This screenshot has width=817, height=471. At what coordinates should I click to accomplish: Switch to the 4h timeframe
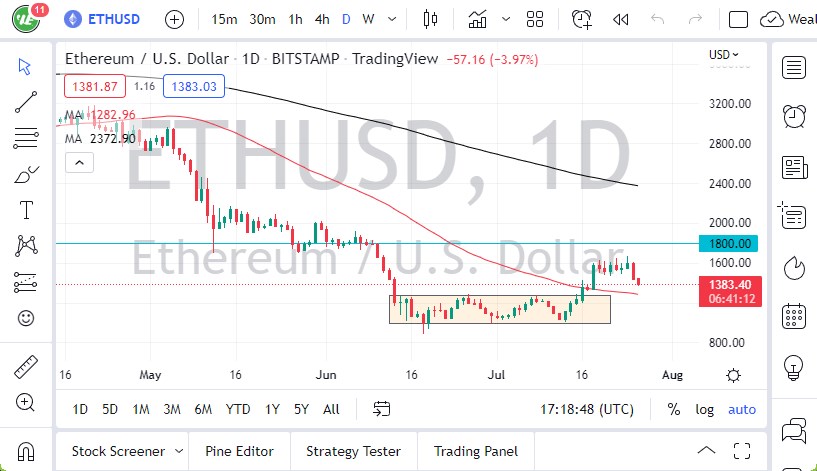(322, 20)
